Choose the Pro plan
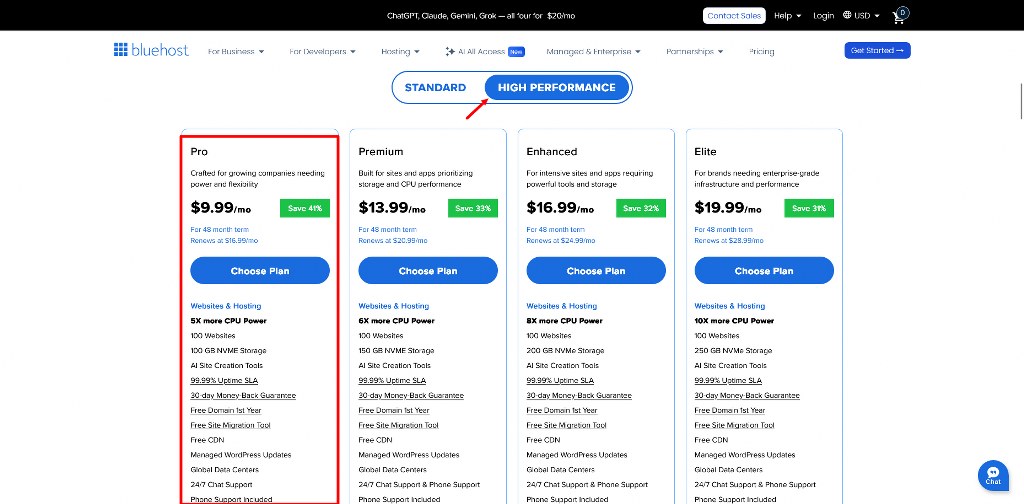This screenshot has height=504, width=1024. coord(260,270)
